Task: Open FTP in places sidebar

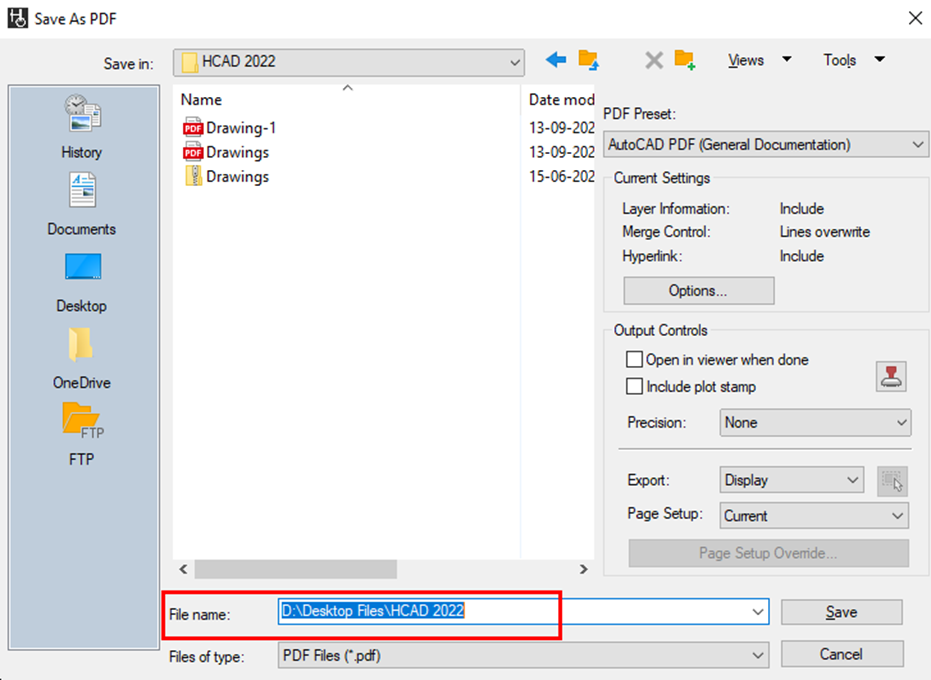Action: (x=82, y=434)
